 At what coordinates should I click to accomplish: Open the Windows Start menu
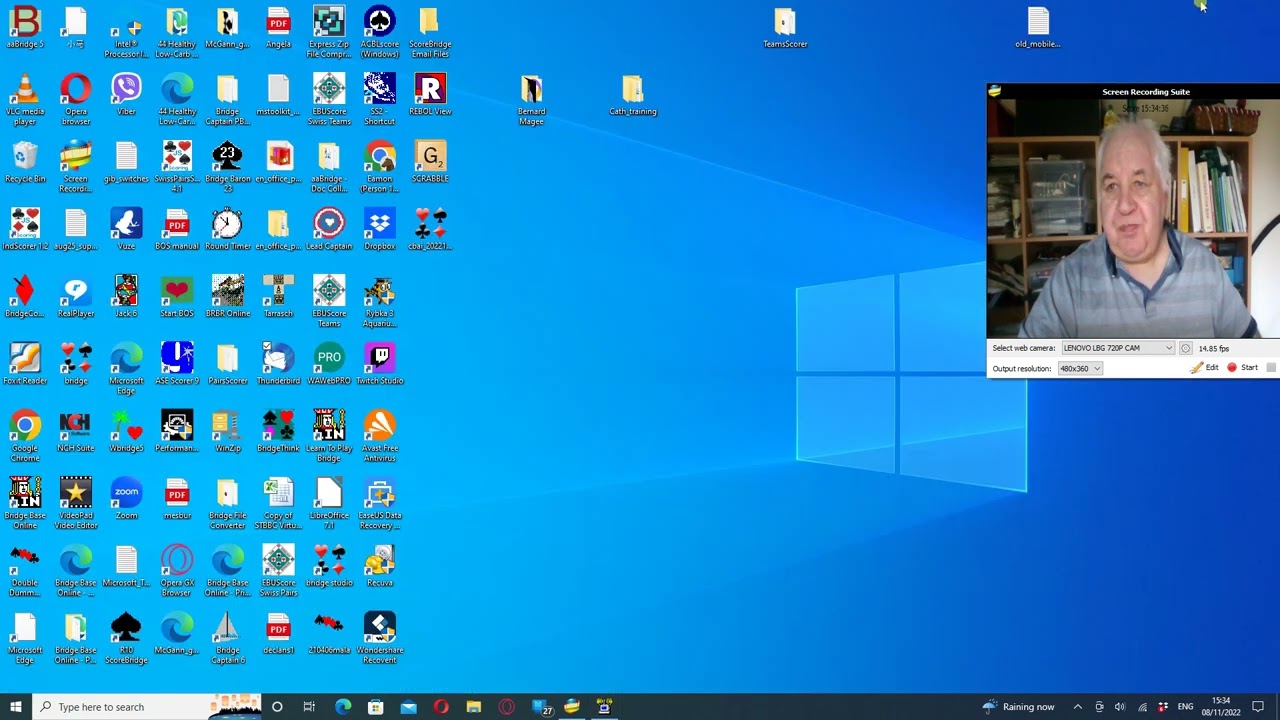pyautogui.click(x=15, y=707)
